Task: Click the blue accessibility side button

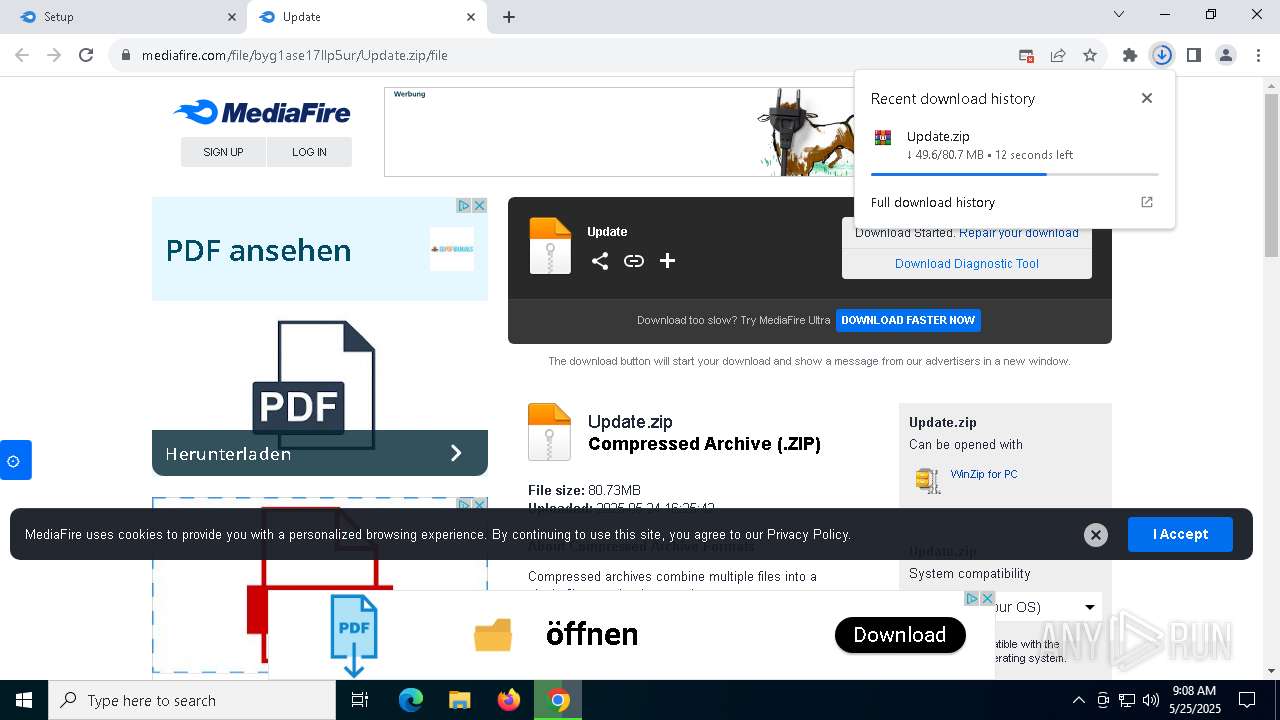Action: coord(15,460)
